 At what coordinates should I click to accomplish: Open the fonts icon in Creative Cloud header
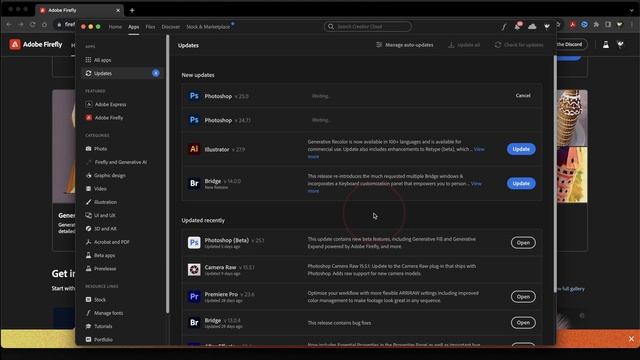(x=504, y=27)
